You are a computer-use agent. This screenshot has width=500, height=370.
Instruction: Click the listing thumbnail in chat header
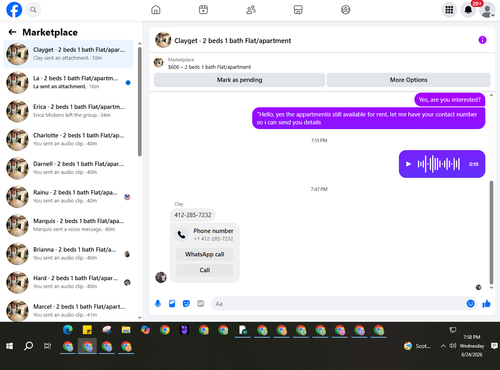pyautogui.click(x=163, y=40)
